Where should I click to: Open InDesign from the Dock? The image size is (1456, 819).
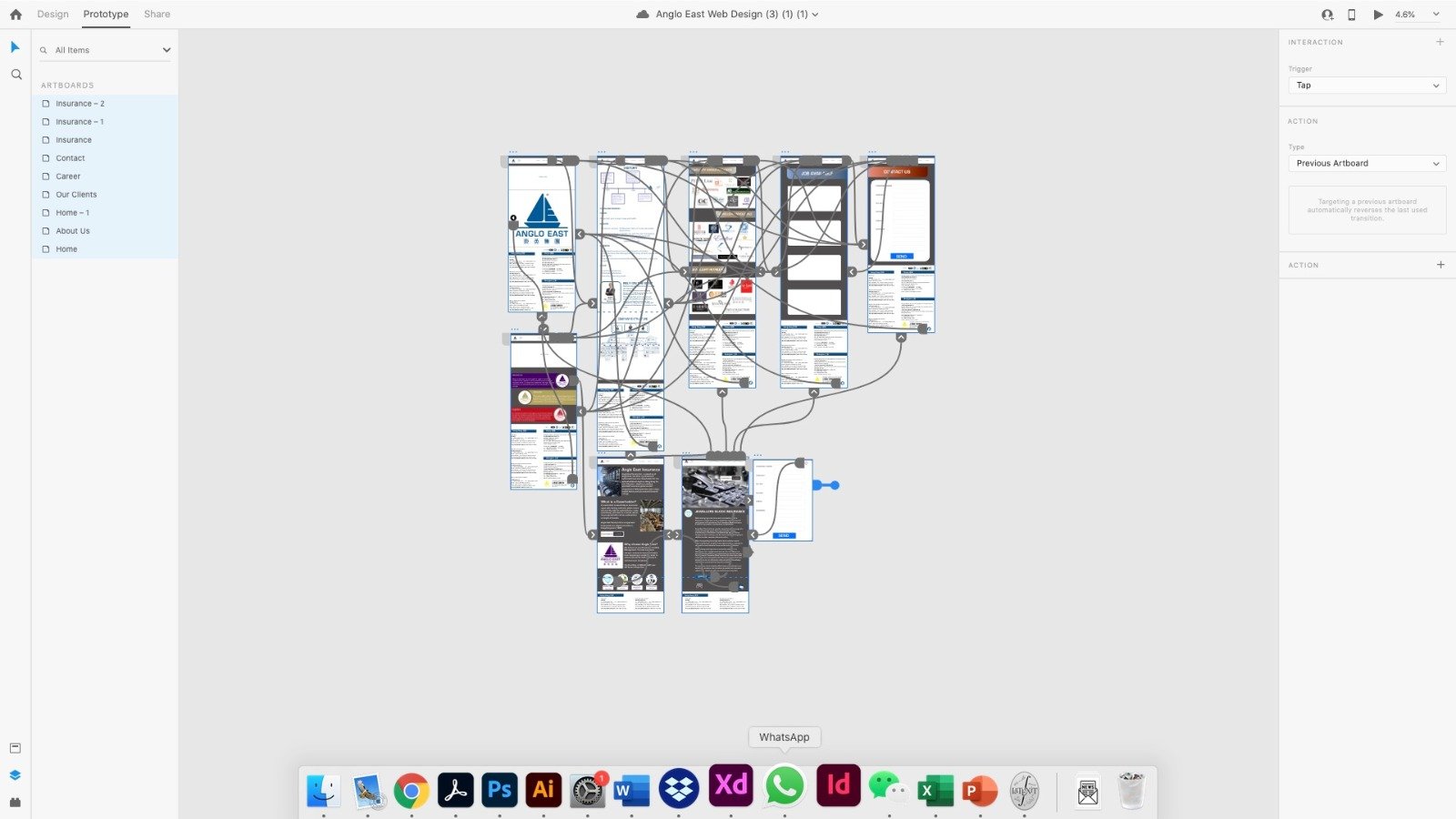[x=838, y=785]
